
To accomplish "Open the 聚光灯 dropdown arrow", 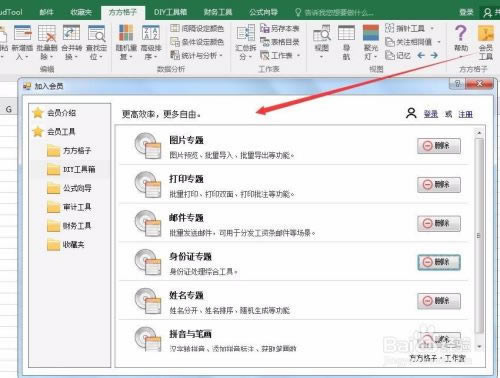I will pyautogui.click(x=375, y=57).
